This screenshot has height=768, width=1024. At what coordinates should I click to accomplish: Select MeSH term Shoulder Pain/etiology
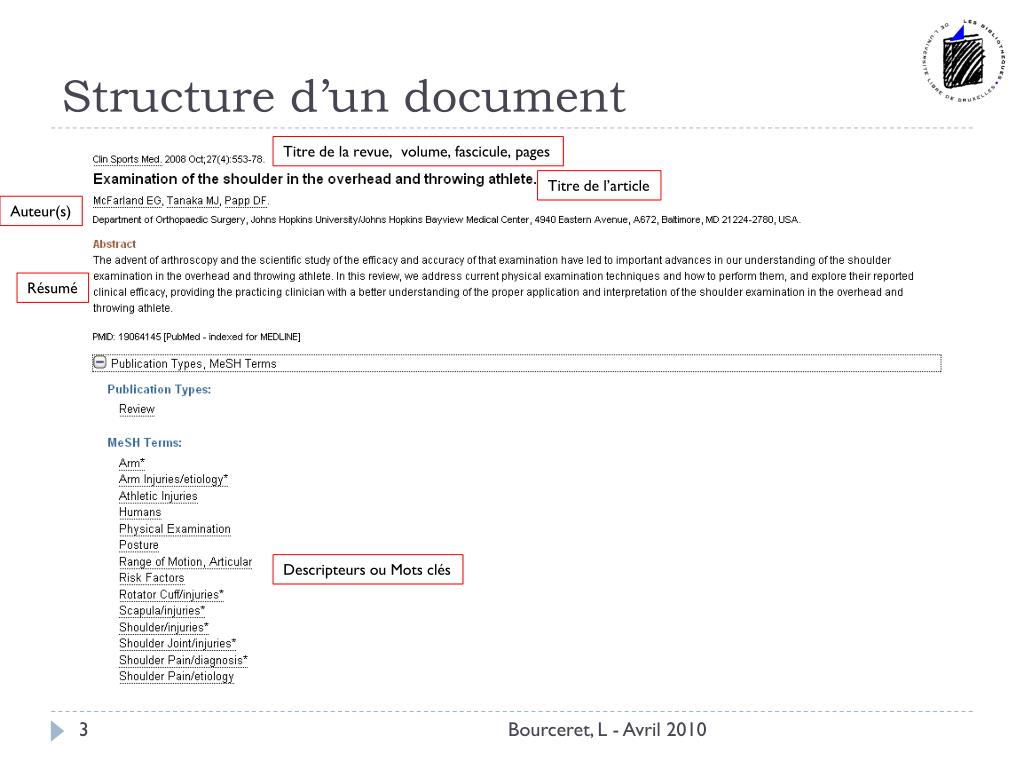[176, 677]
